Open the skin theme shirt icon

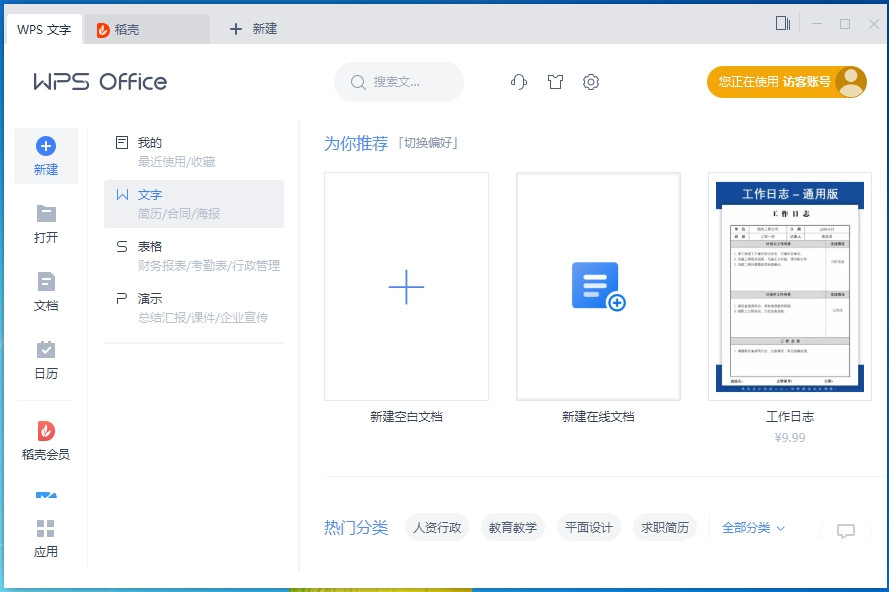point(555,82)
